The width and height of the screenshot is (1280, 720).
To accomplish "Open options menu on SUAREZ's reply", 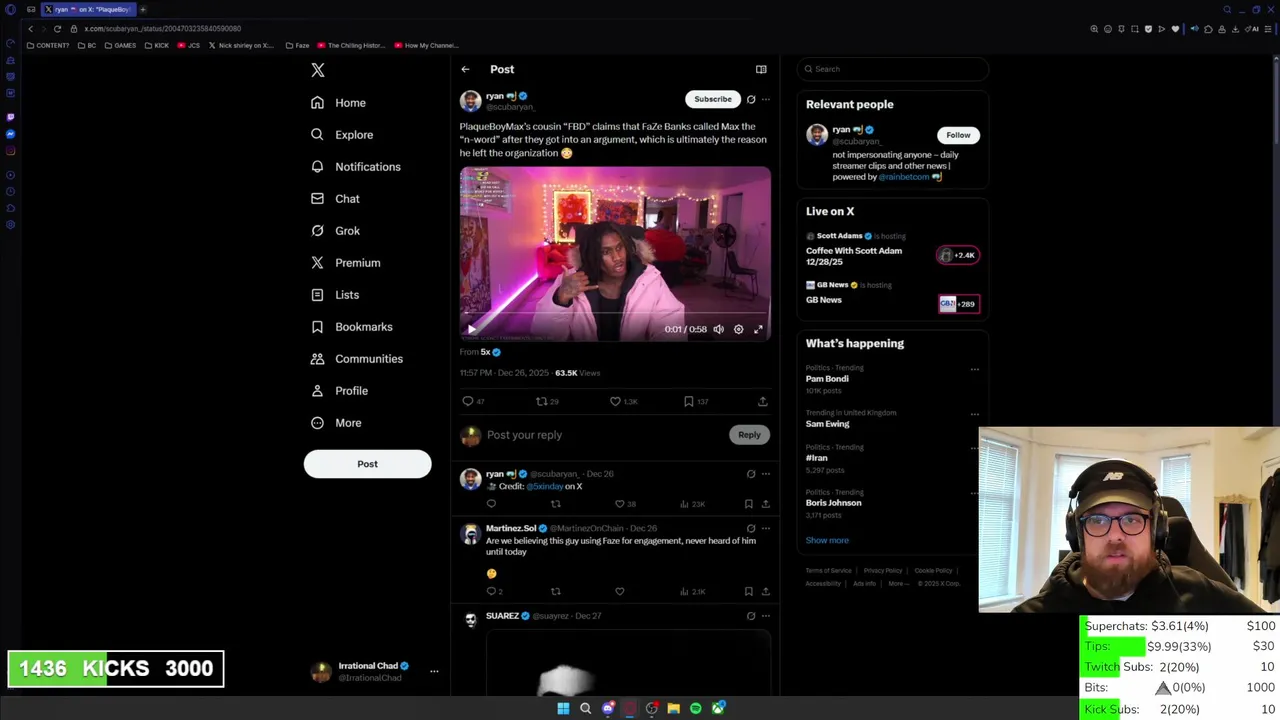I will pos(766,616).
